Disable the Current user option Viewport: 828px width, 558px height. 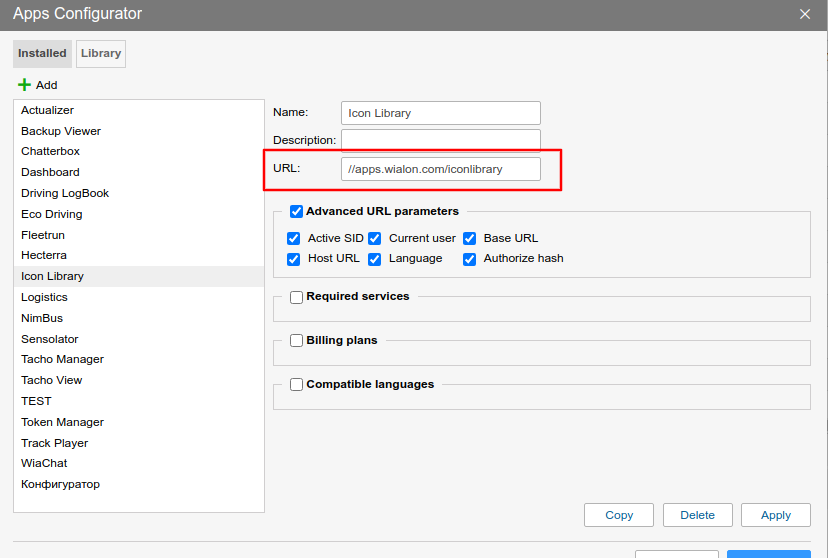[375, 238]
